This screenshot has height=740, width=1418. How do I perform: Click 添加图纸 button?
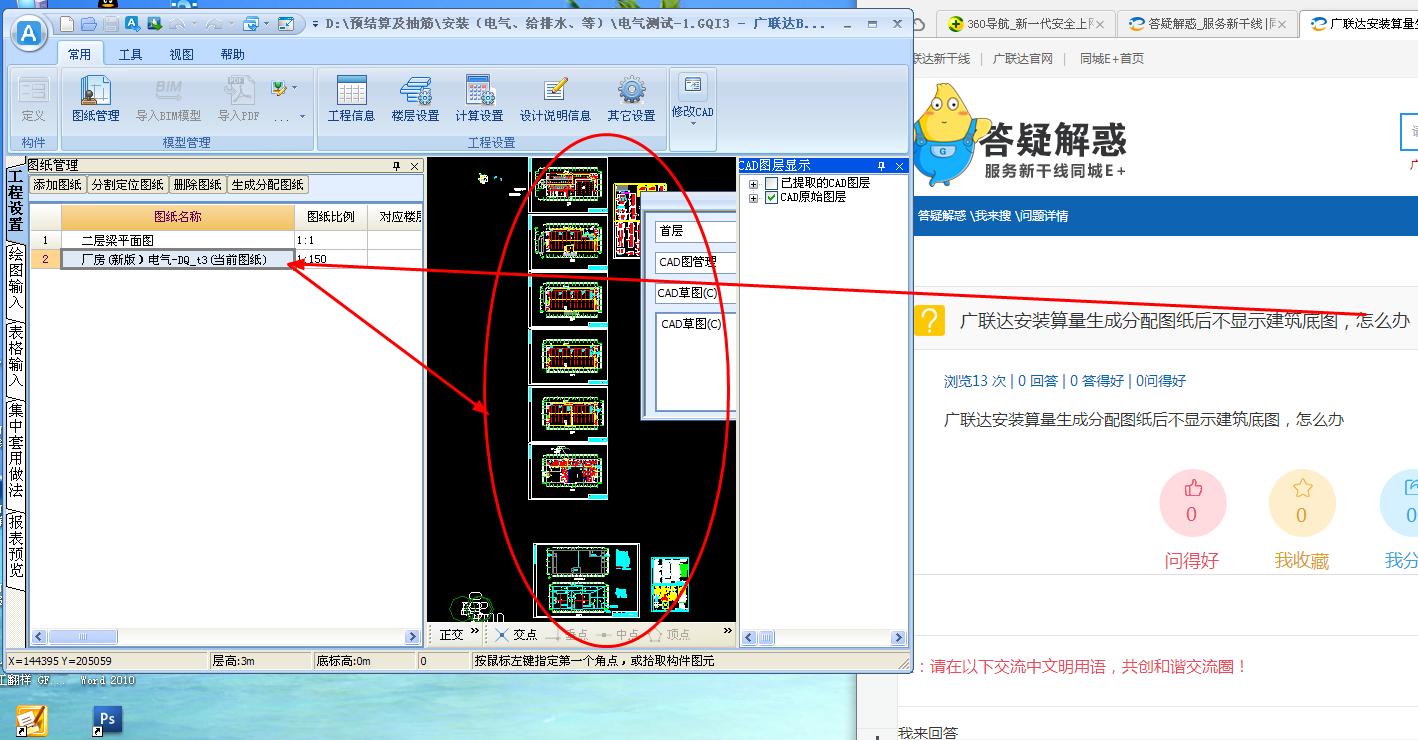pyautogui.click(x=57, y=185)
